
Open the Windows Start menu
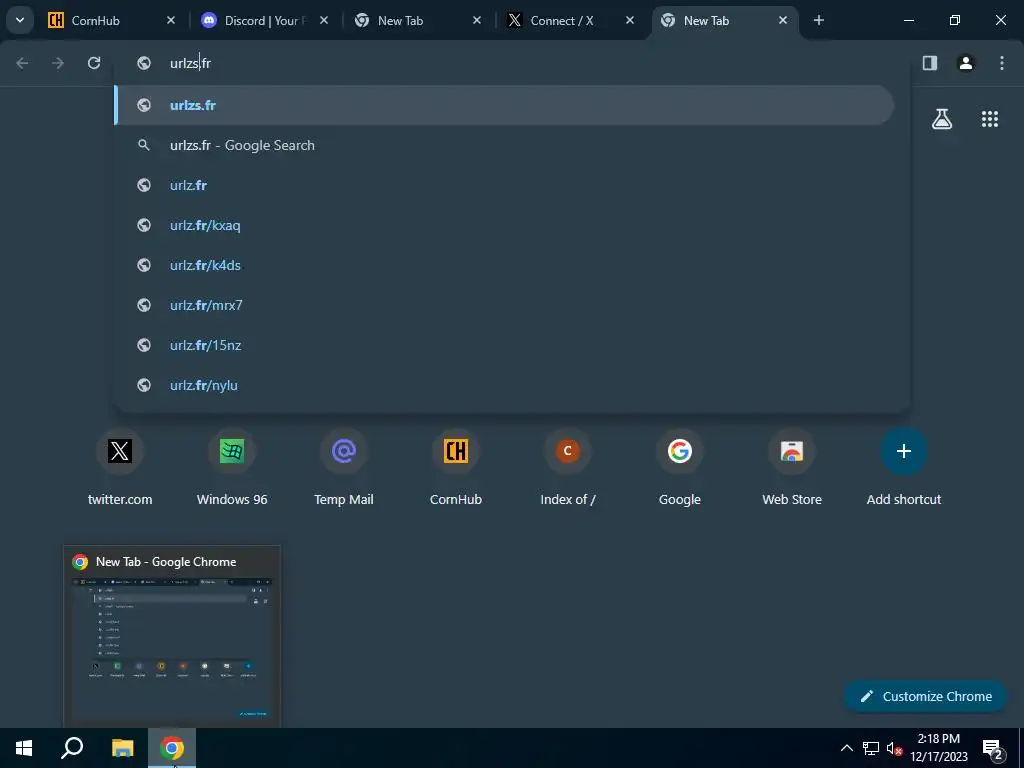click(x=24, y=748)
